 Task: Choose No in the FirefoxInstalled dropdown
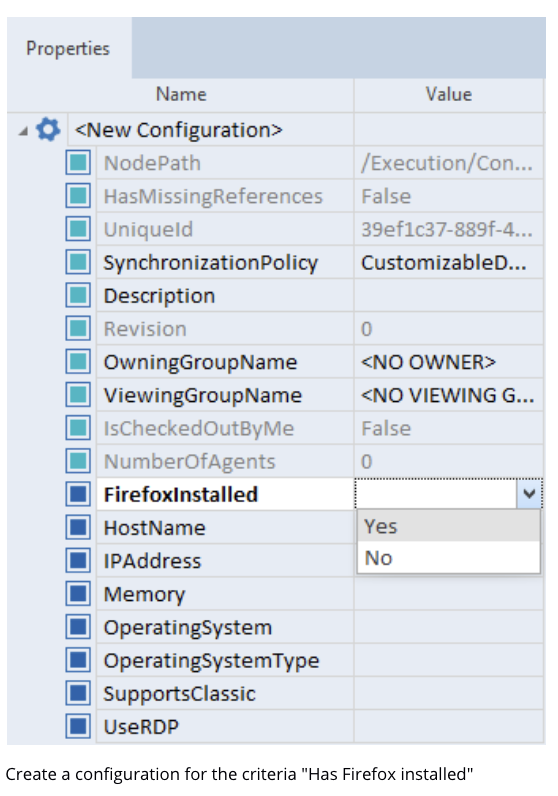(448, 557)
